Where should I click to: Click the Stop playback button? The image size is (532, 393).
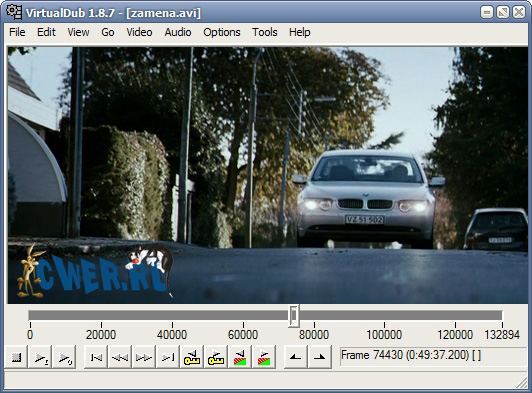tap(16, 357)
